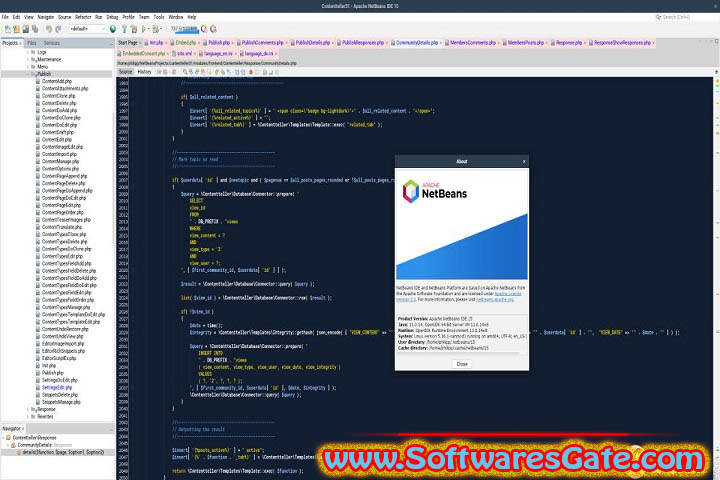
Task: Select Init.php in the Projects tree
Action: 49,366
